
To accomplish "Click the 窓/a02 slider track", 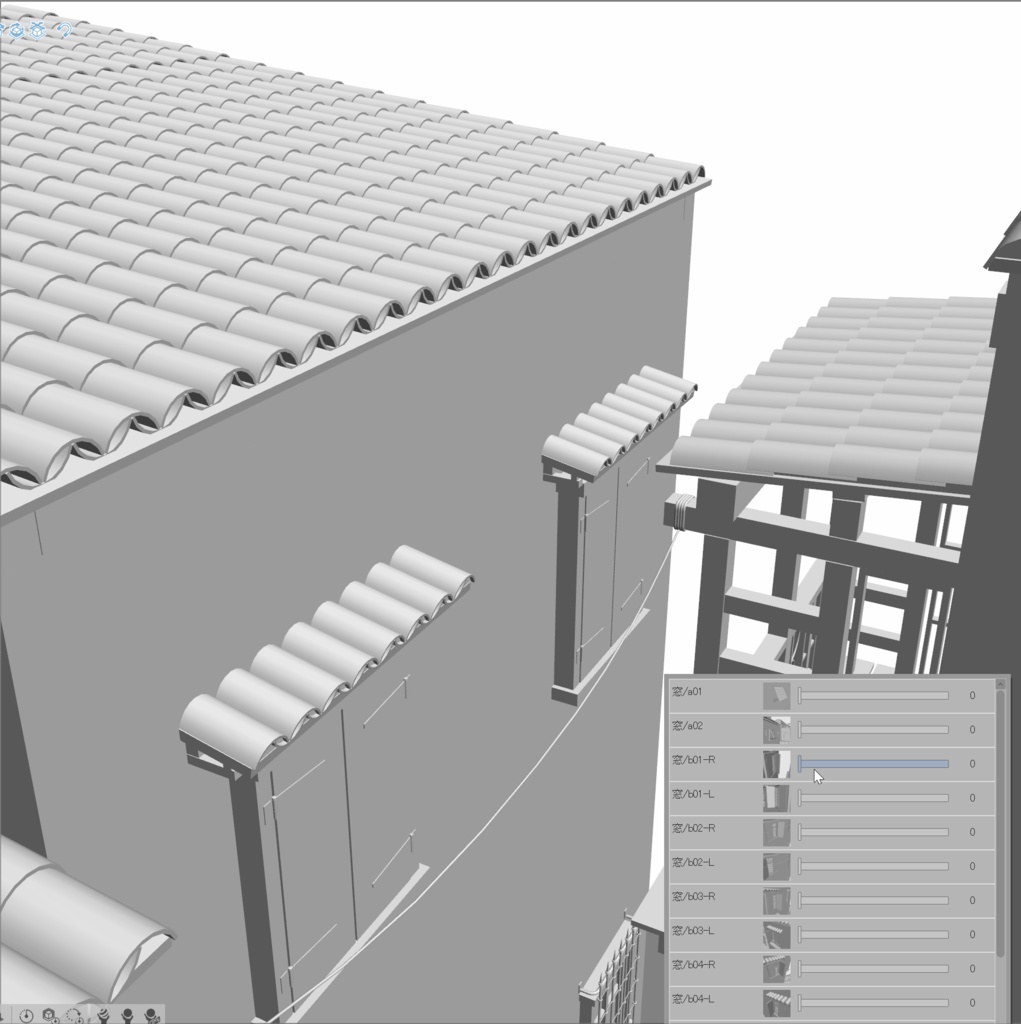I will pos(873,729).
